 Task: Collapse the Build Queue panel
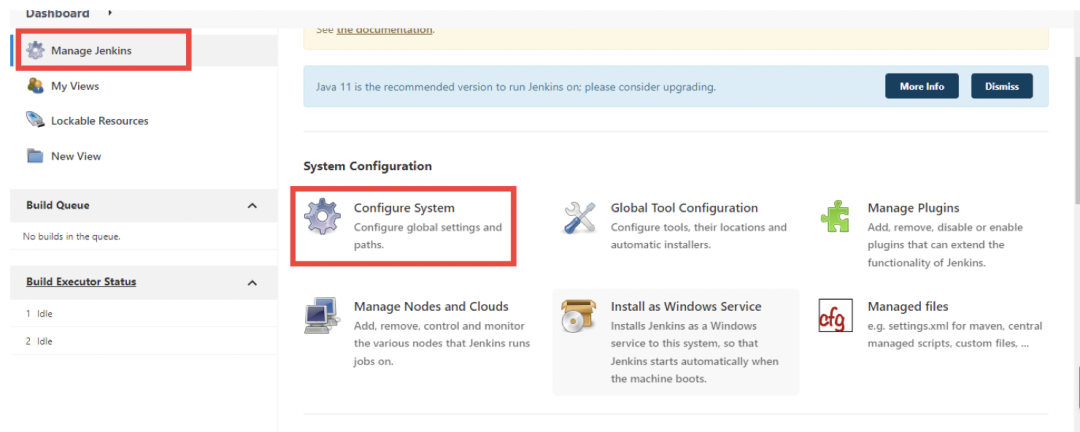coord(252,206)
